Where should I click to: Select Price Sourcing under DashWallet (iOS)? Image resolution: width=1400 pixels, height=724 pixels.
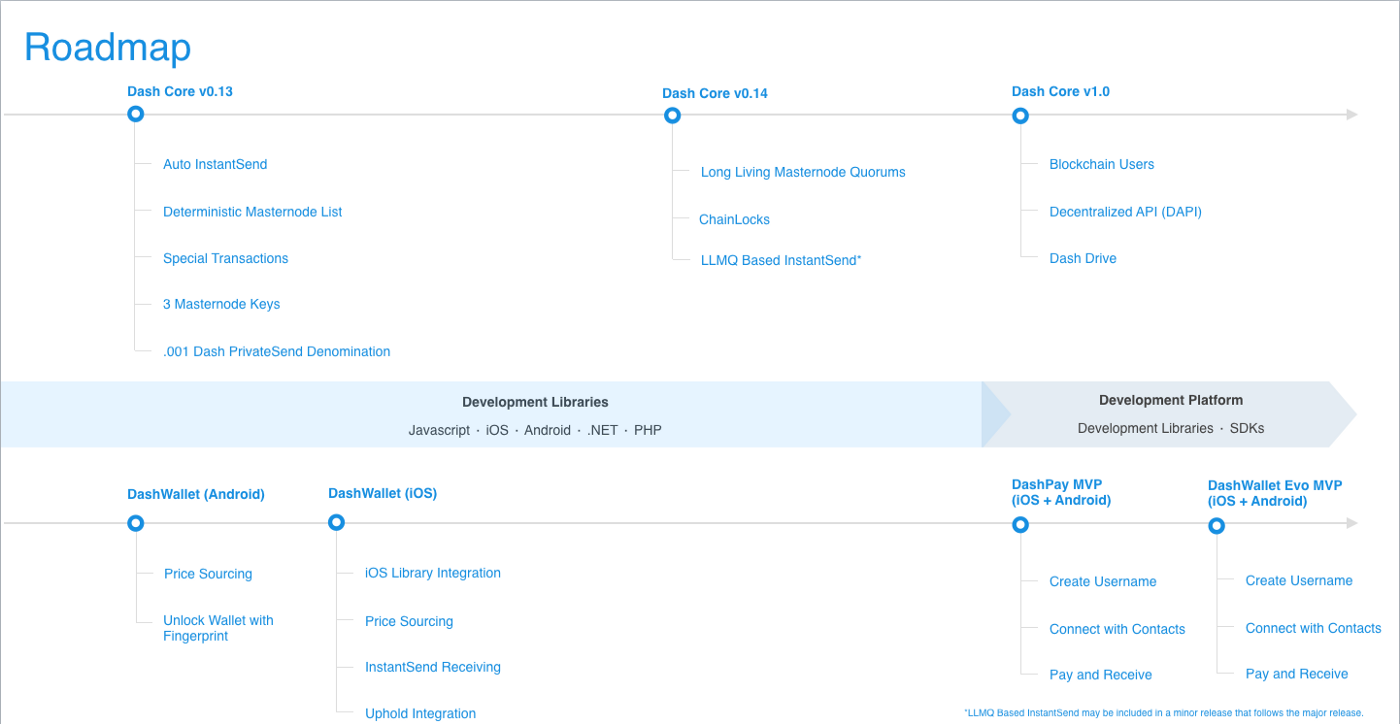click(x=409, y=621)
